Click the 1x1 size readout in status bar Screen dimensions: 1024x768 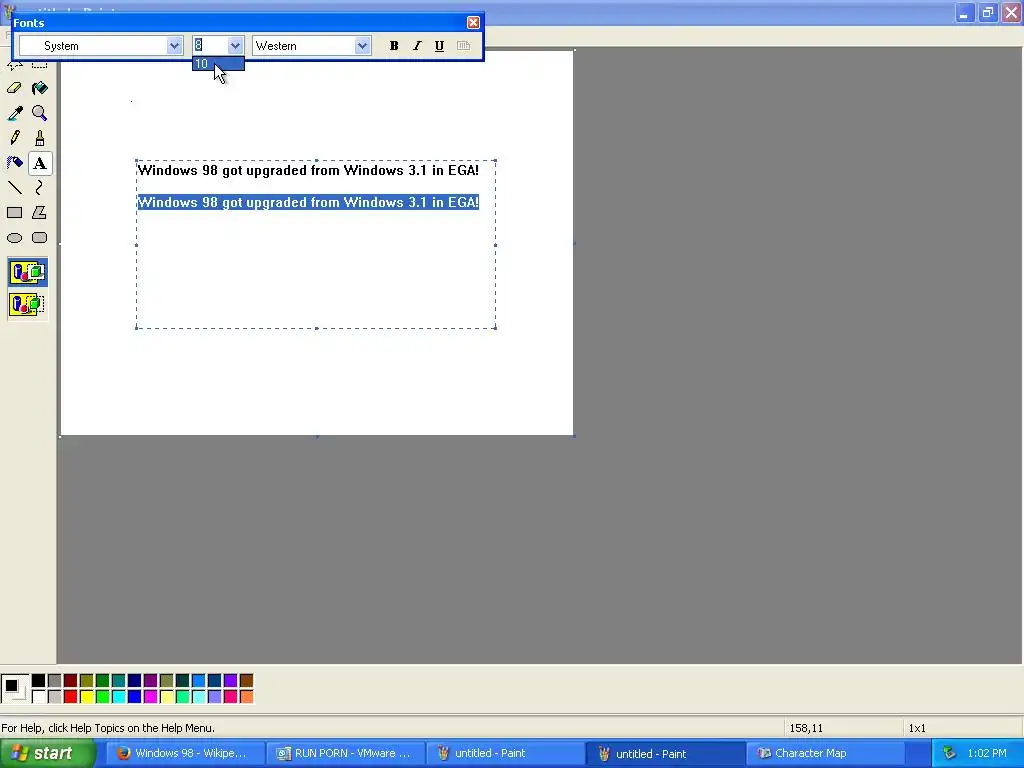[x=917, y=728]
